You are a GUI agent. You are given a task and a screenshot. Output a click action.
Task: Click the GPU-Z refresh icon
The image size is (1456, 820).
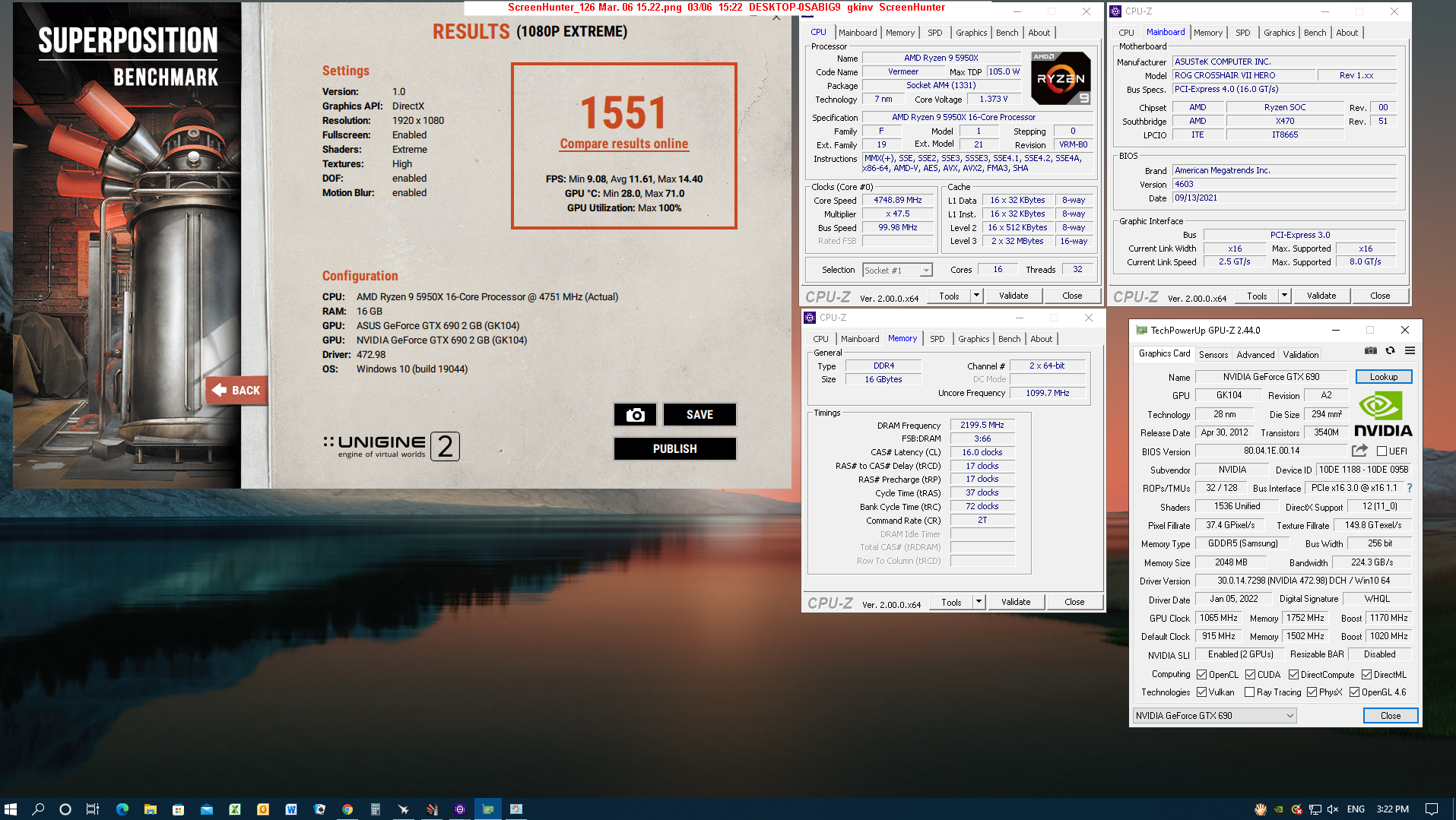[x=1390, y=350]
